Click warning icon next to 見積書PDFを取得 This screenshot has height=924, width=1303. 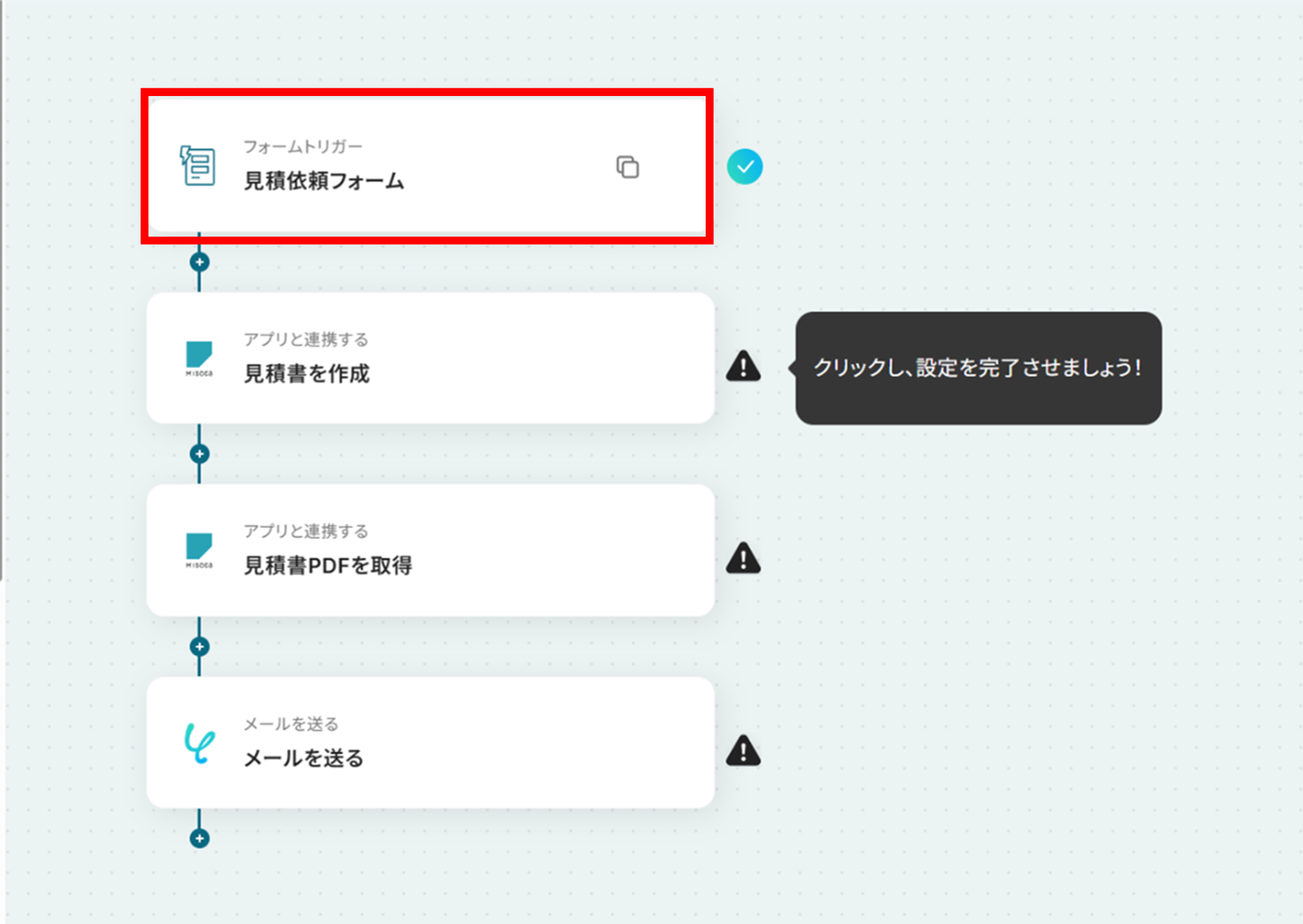coord(743,558)
